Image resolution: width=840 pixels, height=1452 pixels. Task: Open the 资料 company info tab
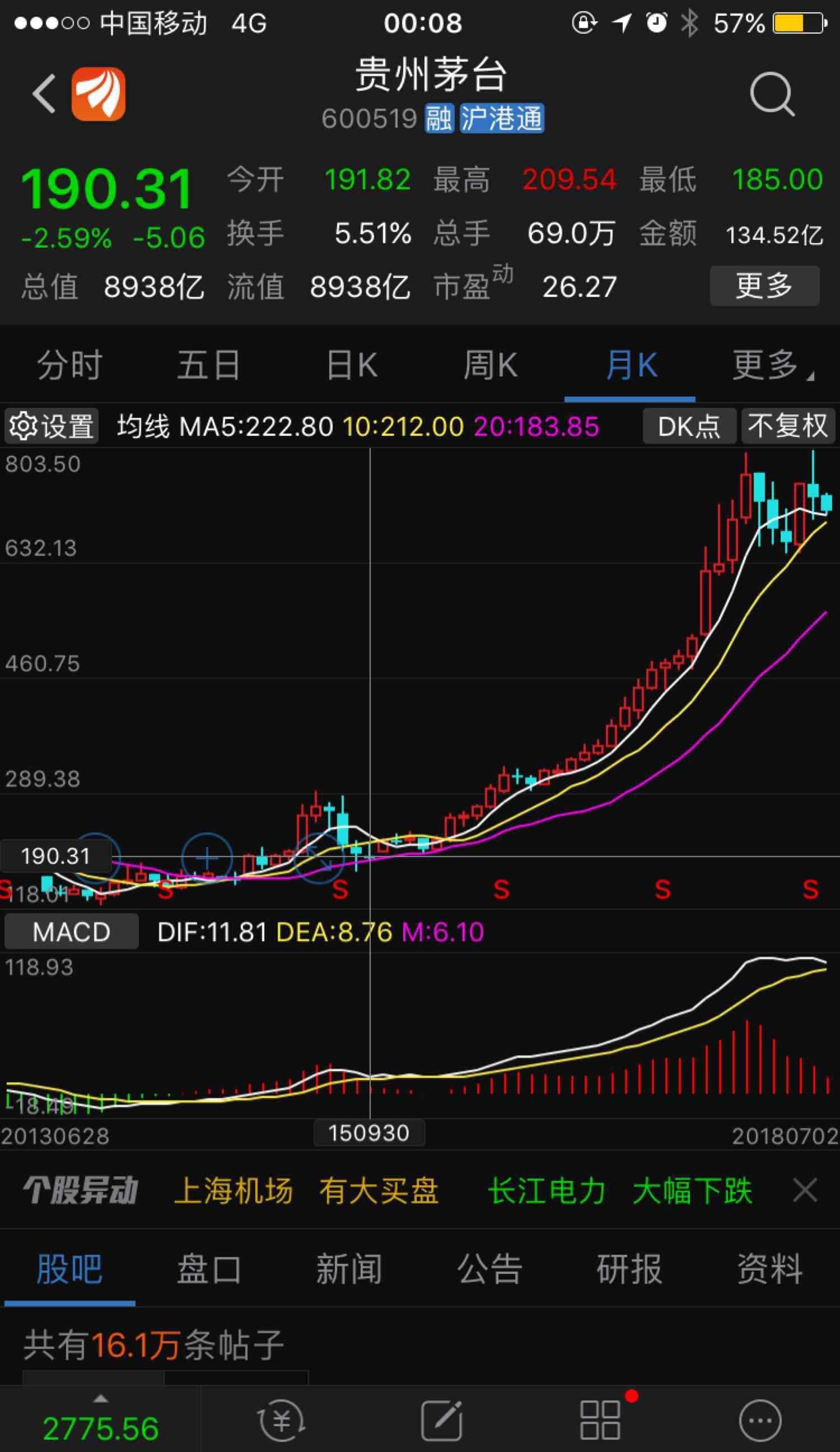(x=771, y=1269)
